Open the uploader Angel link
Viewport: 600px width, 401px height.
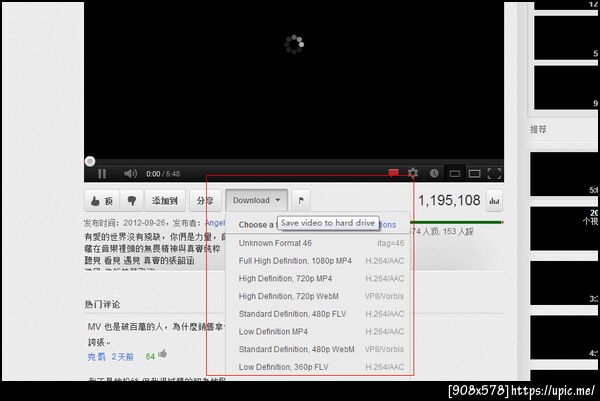pos(215,223)
